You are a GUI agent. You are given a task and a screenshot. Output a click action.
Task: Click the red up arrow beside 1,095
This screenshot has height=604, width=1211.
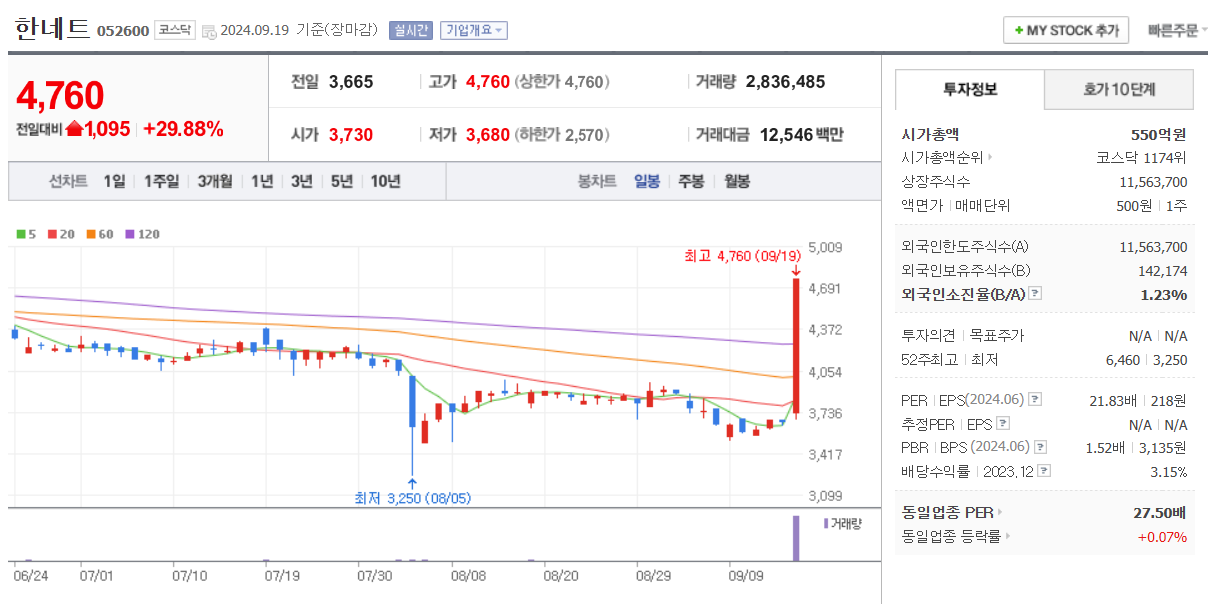74,129
